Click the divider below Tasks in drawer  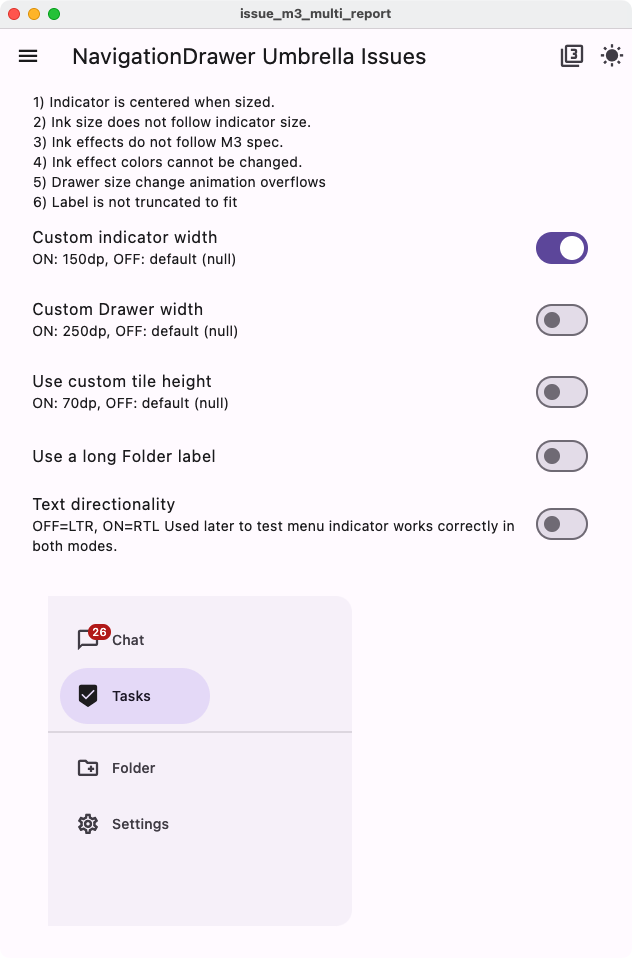pyautogui.click(x=200, y=732)
